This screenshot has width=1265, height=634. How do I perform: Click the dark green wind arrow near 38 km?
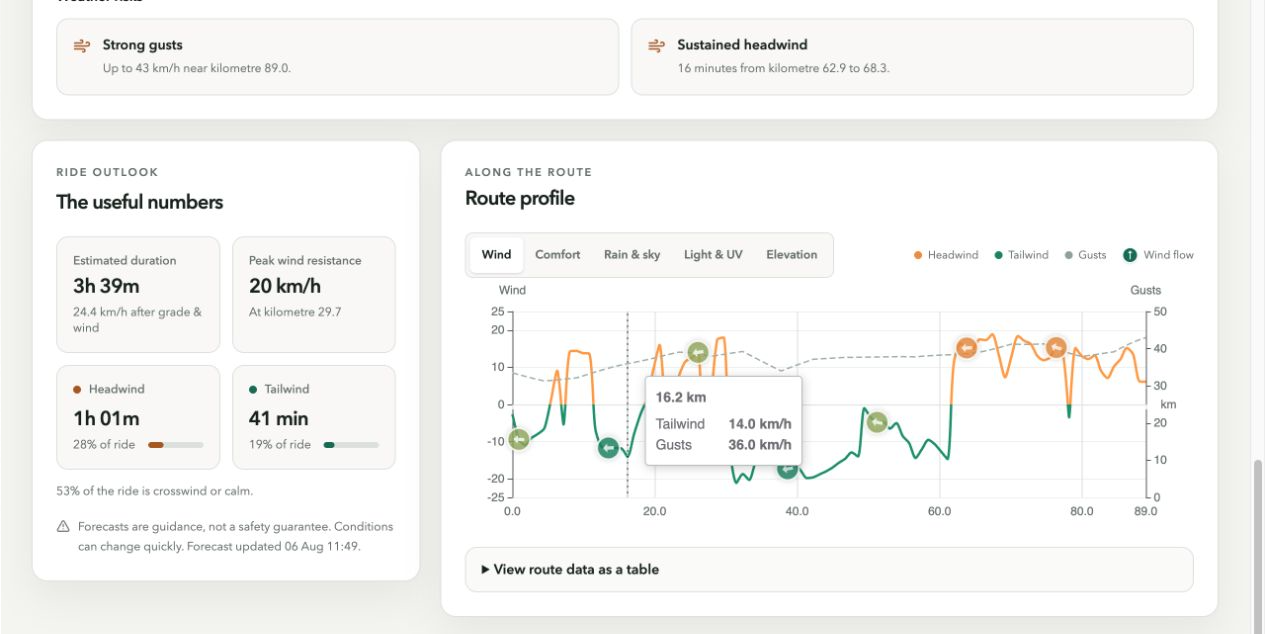787,469
